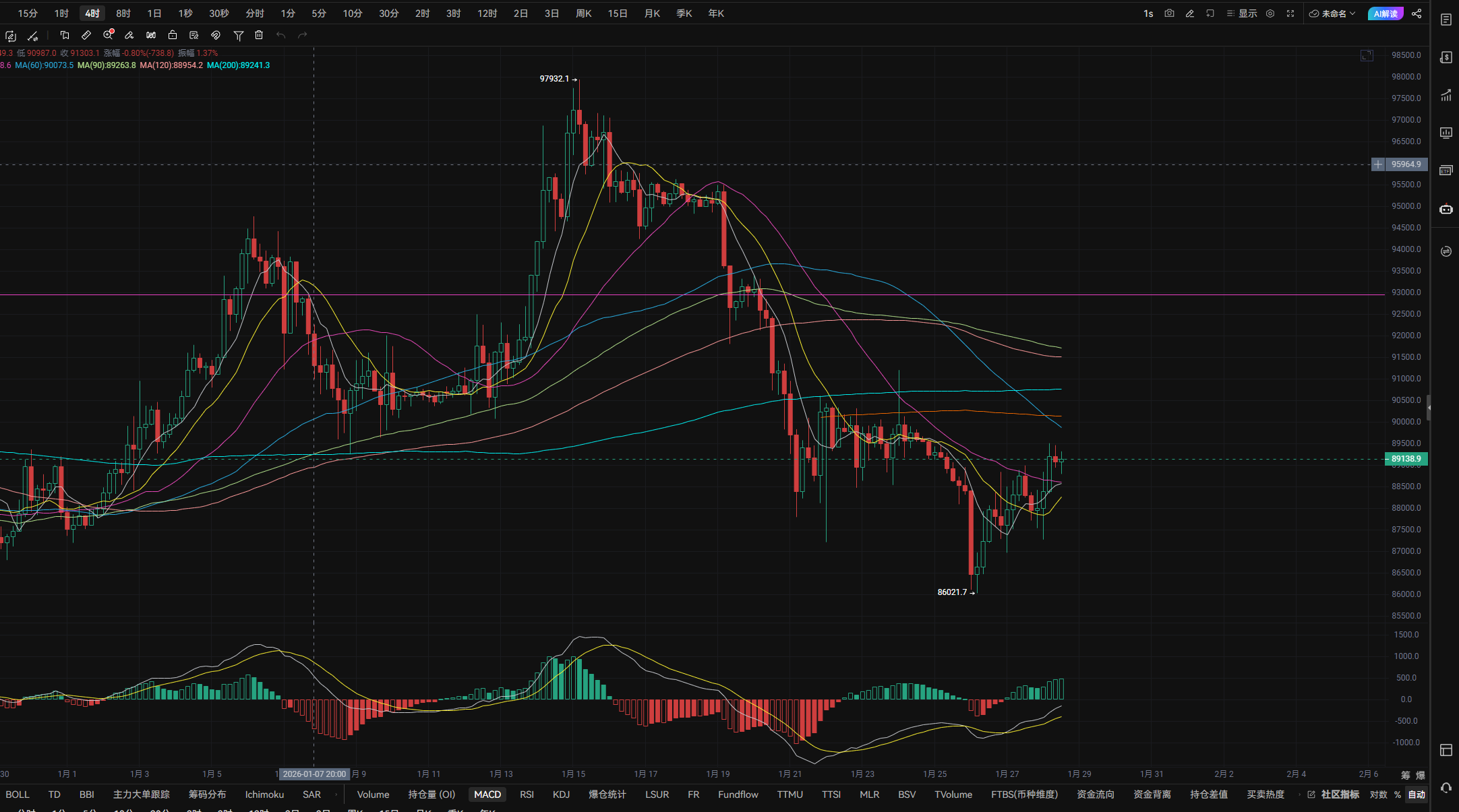Viewport: 1459px width, 812px height.
Task: Toggle the lock drawings icon
Action: tap(173, 35)
